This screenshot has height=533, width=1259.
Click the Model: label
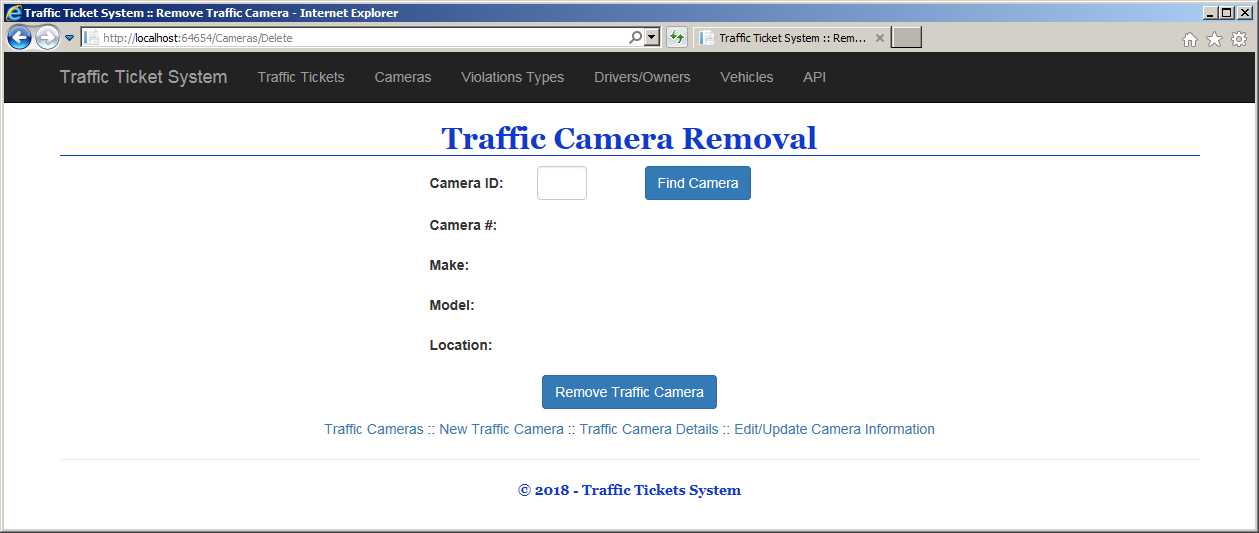coord(452,305)
